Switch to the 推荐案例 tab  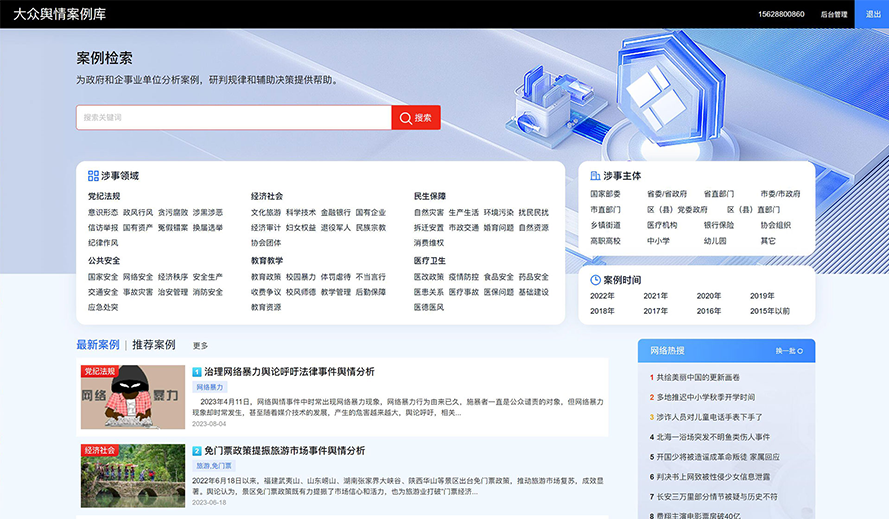point(153,345)
